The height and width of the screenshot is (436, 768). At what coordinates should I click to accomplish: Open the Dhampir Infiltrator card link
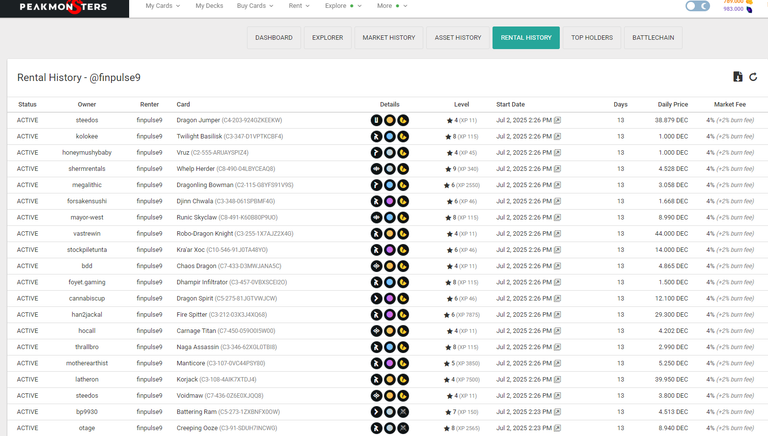click(x=202, y=282)
